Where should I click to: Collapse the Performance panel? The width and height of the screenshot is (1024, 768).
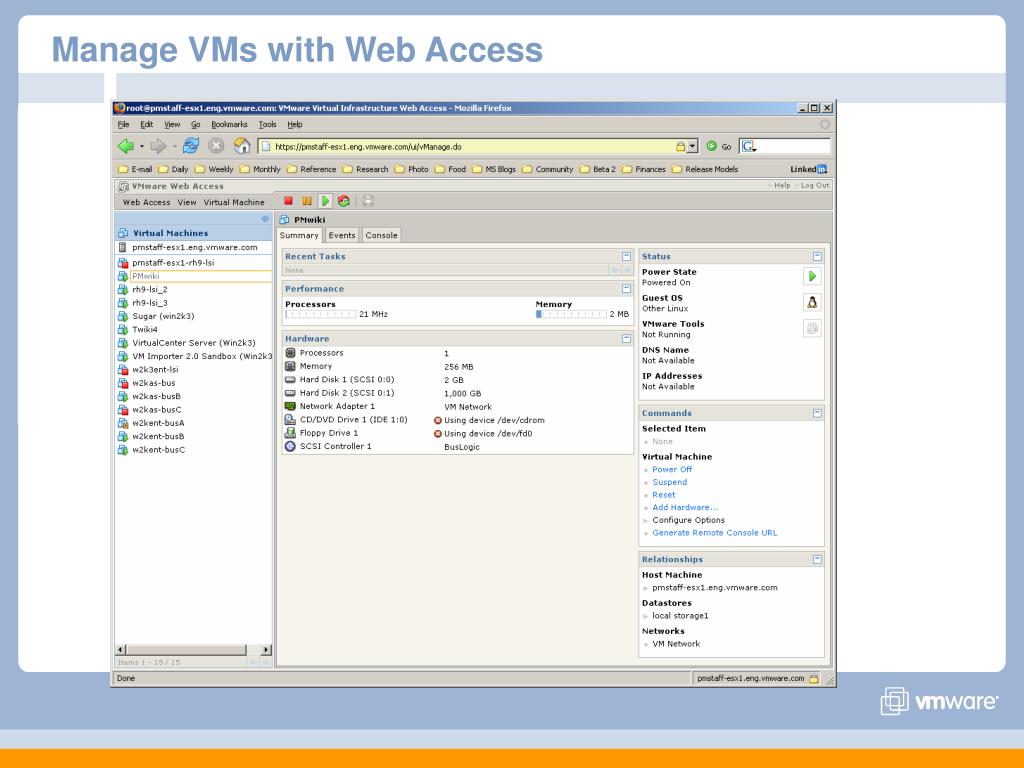point(626,289)
